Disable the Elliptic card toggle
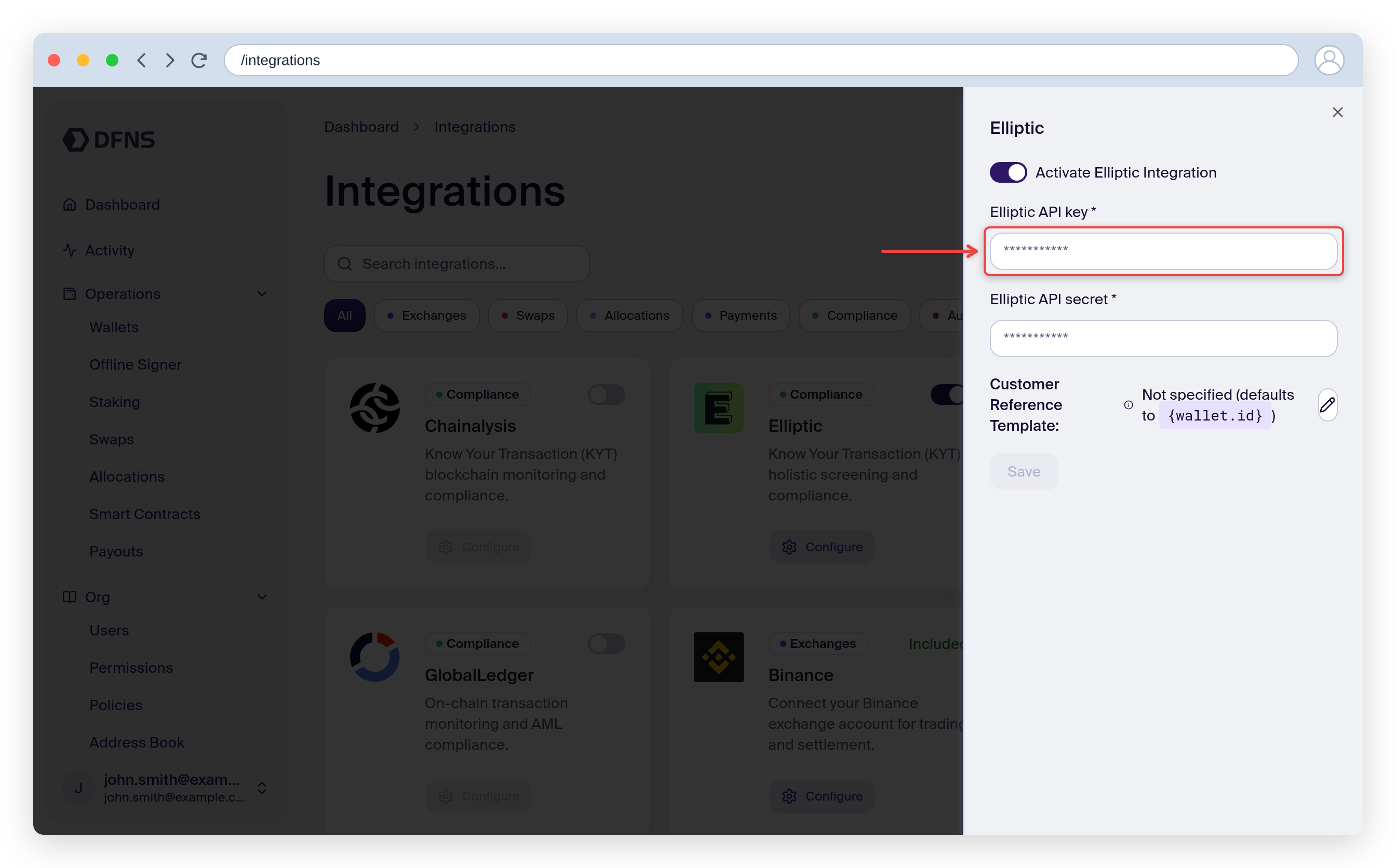The width and height of the screenshot is (1396, 868). [946, 395]
